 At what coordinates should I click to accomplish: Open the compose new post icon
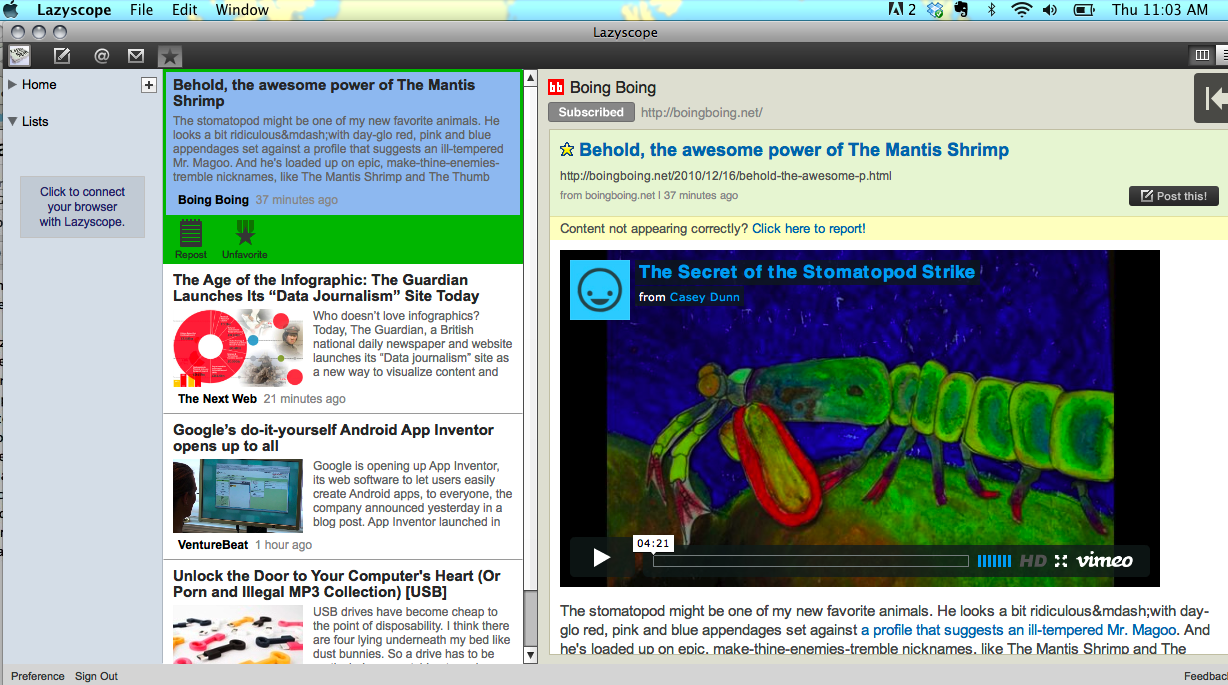(62, 56)
